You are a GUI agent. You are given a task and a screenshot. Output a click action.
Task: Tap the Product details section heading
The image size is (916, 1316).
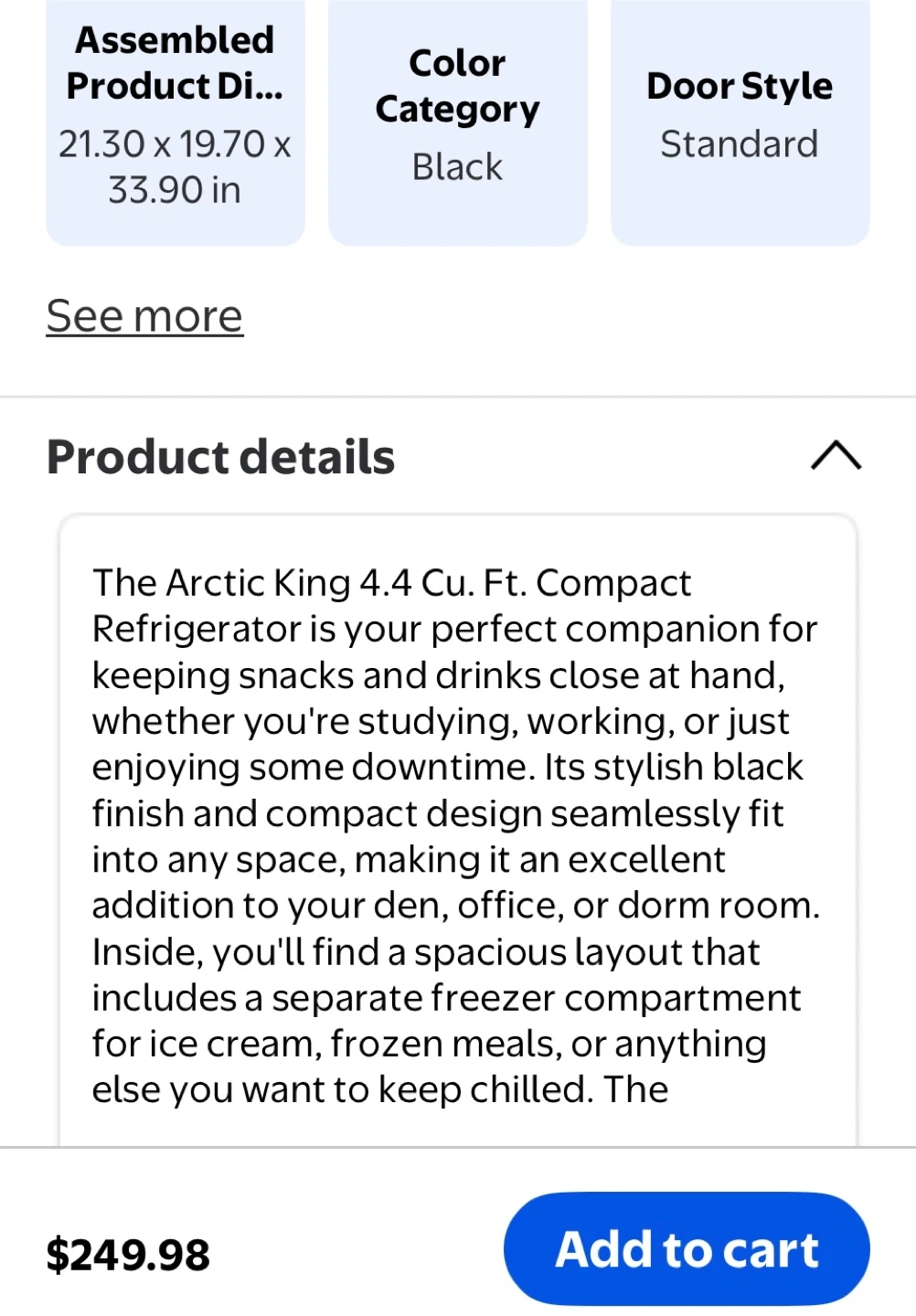tap(220, 456)
